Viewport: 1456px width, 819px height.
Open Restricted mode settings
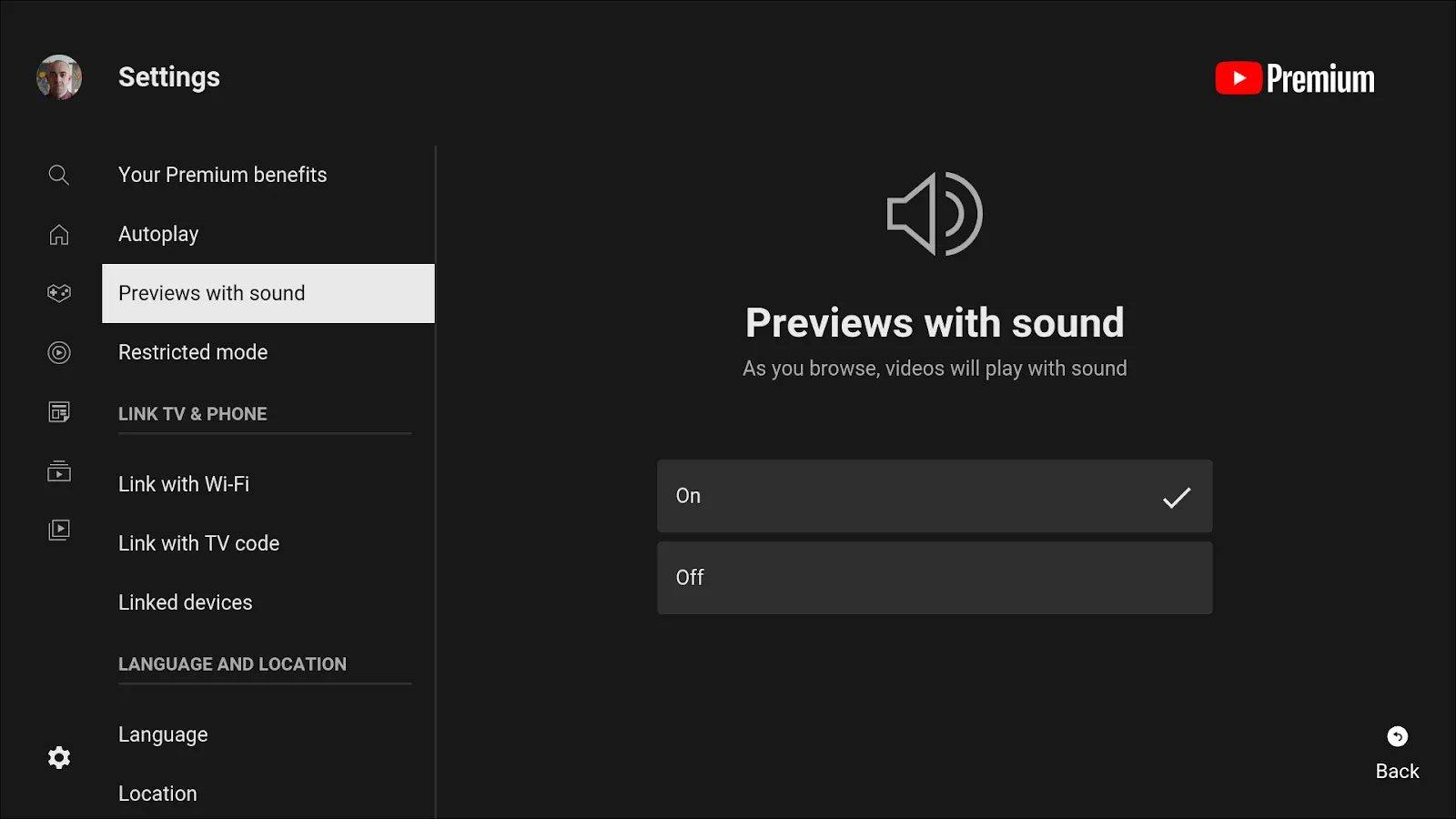193,352
